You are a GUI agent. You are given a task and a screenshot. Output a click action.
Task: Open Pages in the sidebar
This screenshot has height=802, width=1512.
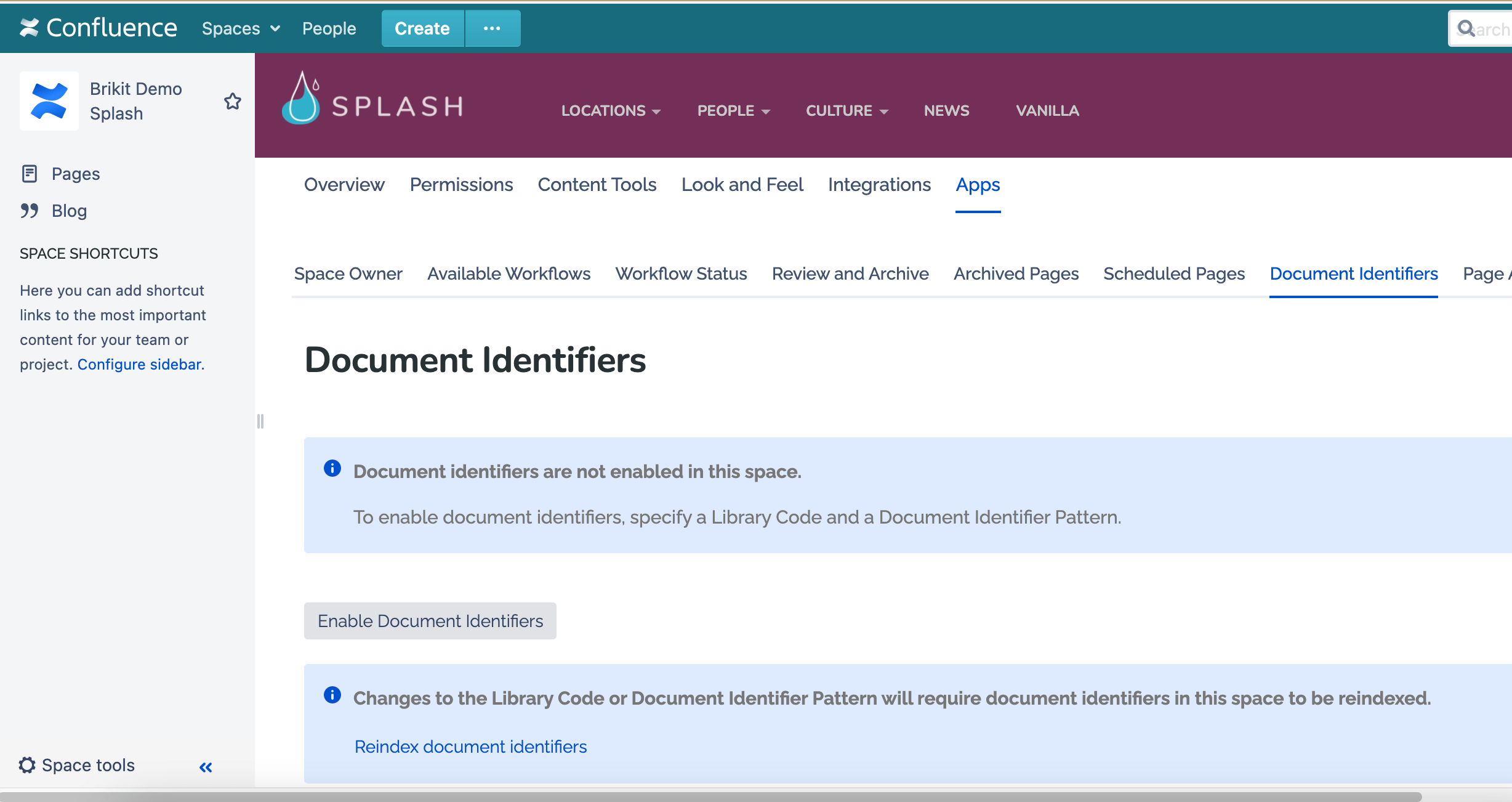[x=76, y=174]
